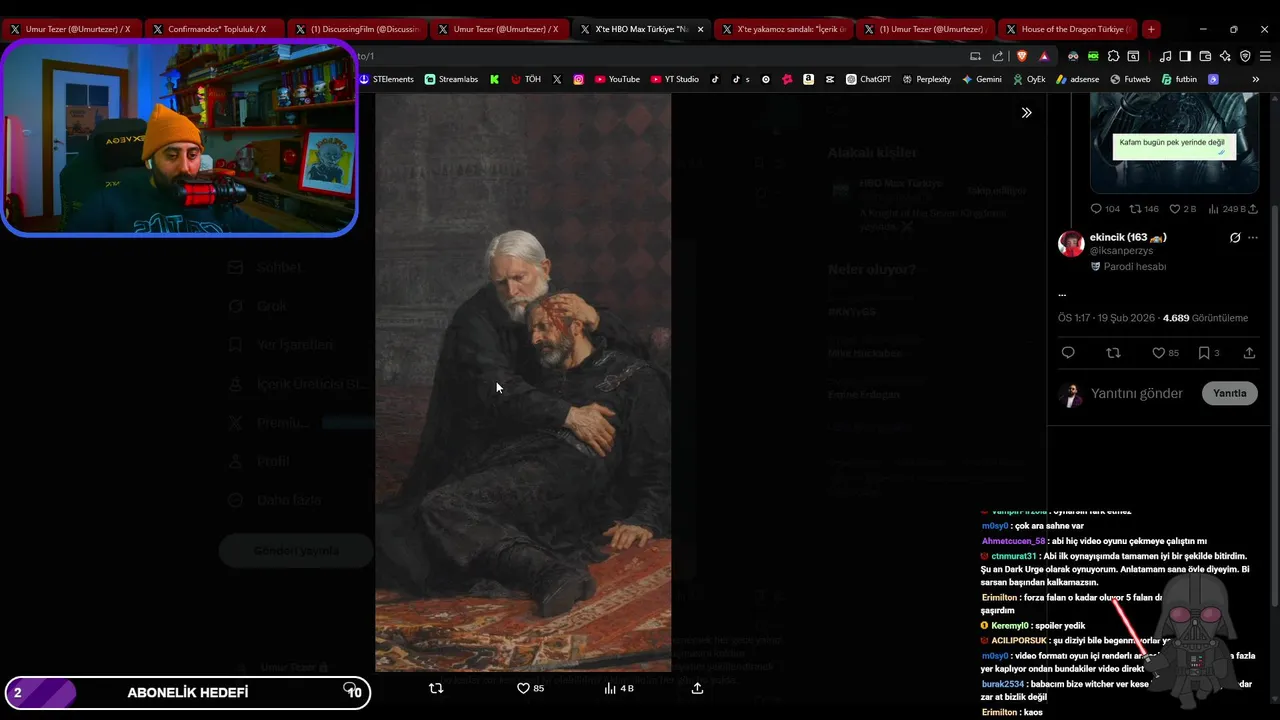Image resolution: width=1280 pixels, height=720 pixels.
Task: Open YT Studio bookmark
Action: tap(675, 79)
